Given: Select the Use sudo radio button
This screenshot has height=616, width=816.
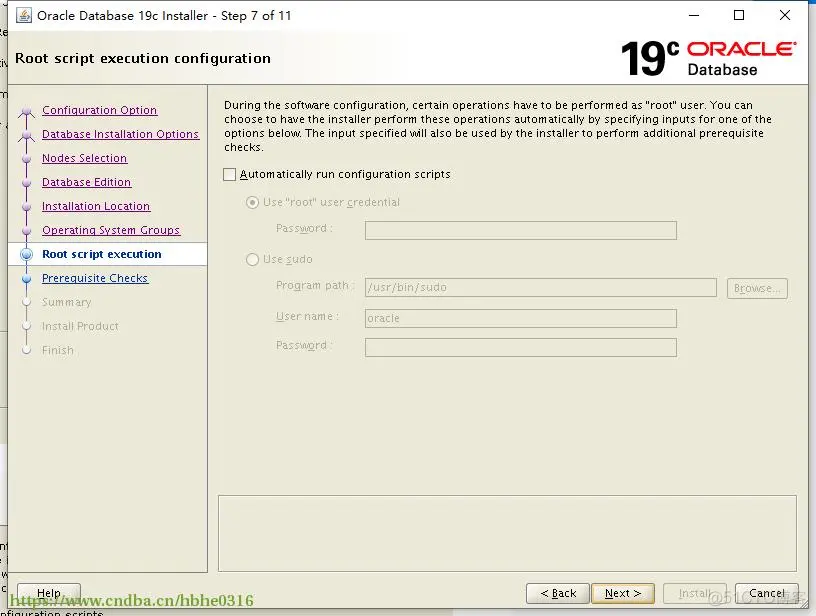Looking at the screenshot, I should (252, 259).
